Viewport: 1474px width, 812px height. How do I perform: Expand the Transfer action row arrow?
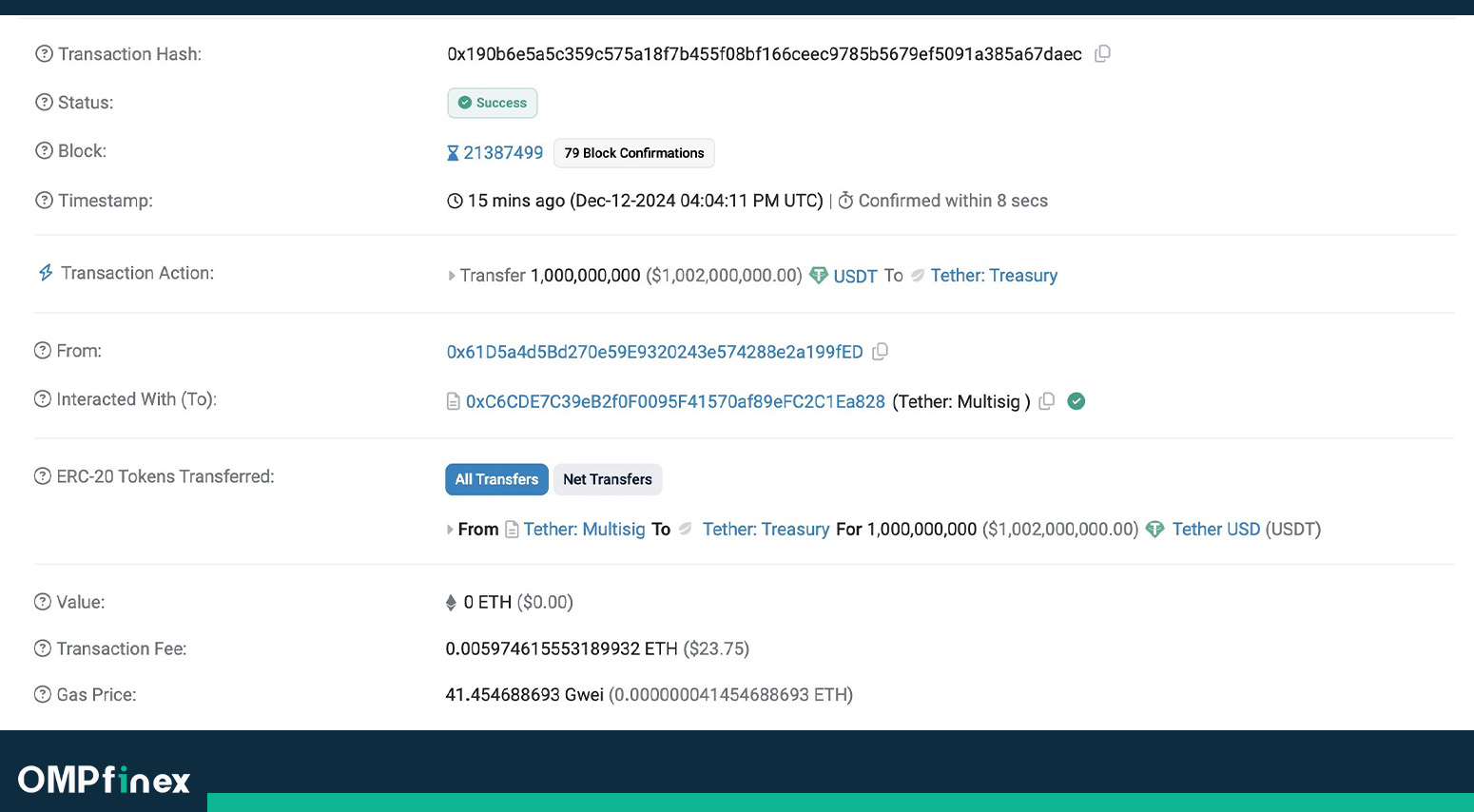click(452, 276)
